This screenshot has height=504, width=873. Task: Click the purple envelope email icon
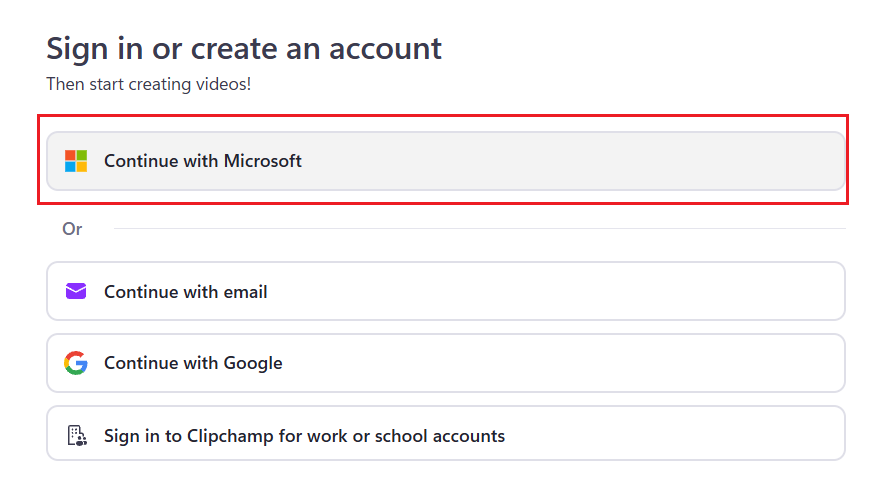(76, 292)
